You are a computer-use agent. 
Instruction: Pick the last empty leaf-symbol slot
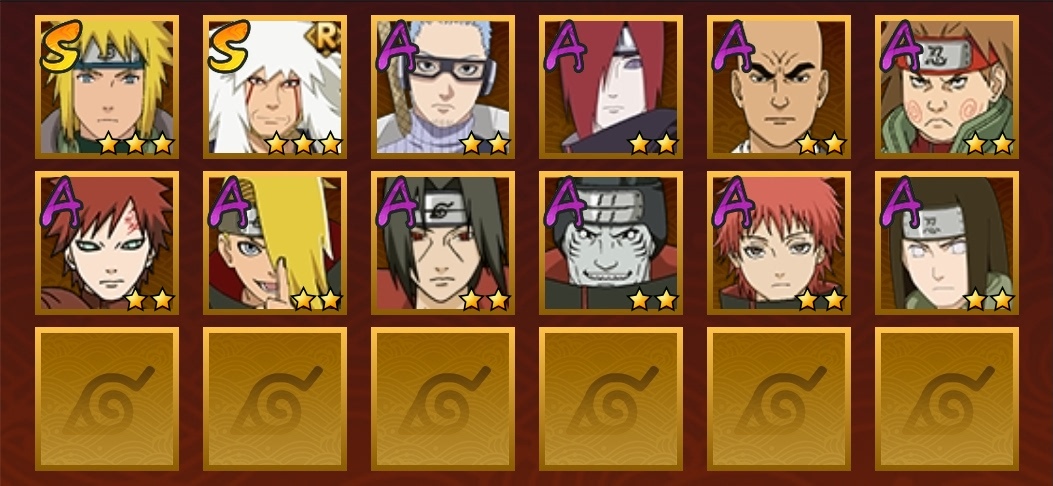click(947, 399)
